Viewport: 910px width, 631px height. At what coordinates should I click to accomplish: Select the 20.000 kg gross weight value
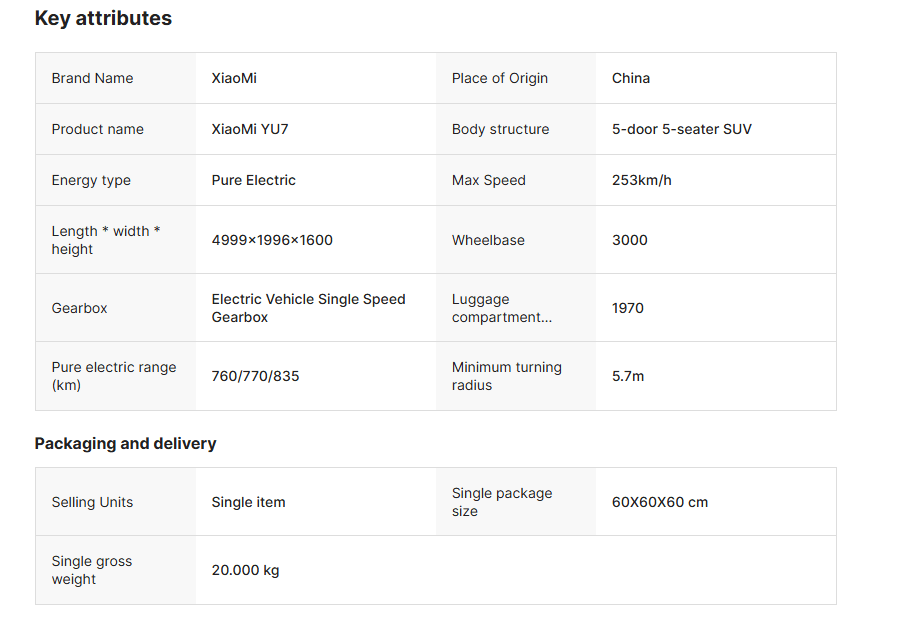pyautogui.click(x=245, y=570)
